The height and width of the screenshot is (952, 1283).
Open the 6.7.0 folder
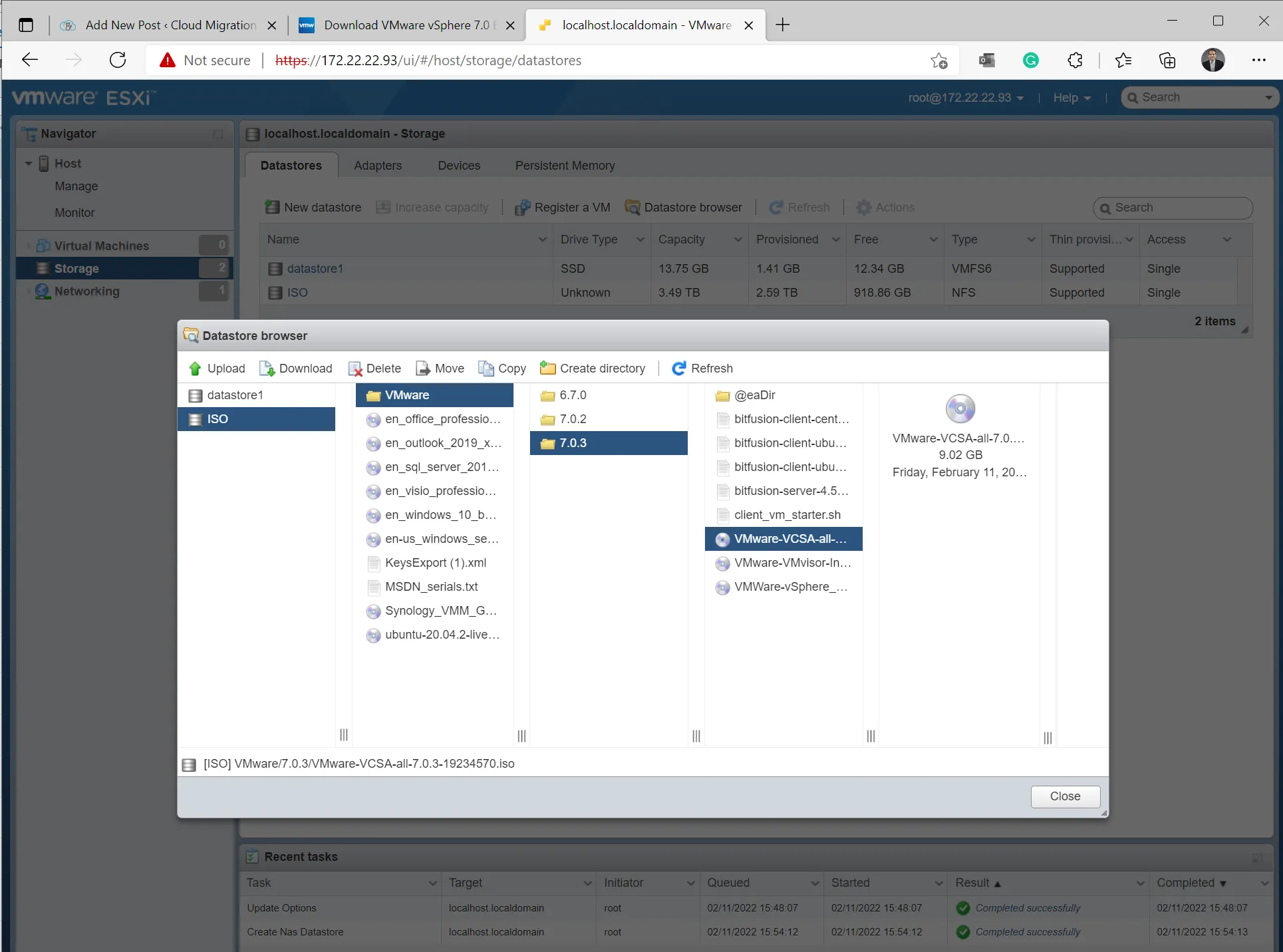pos(609,395)
